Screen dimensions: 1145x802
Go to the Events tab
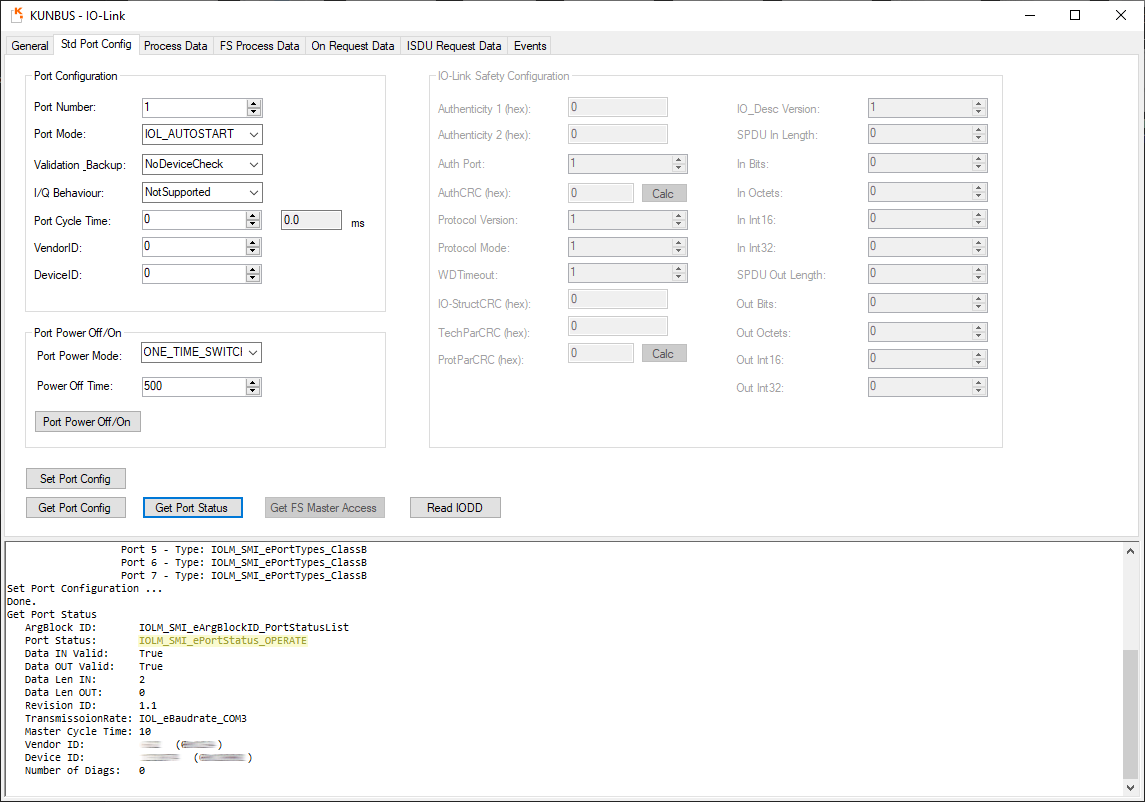[529, 46]
